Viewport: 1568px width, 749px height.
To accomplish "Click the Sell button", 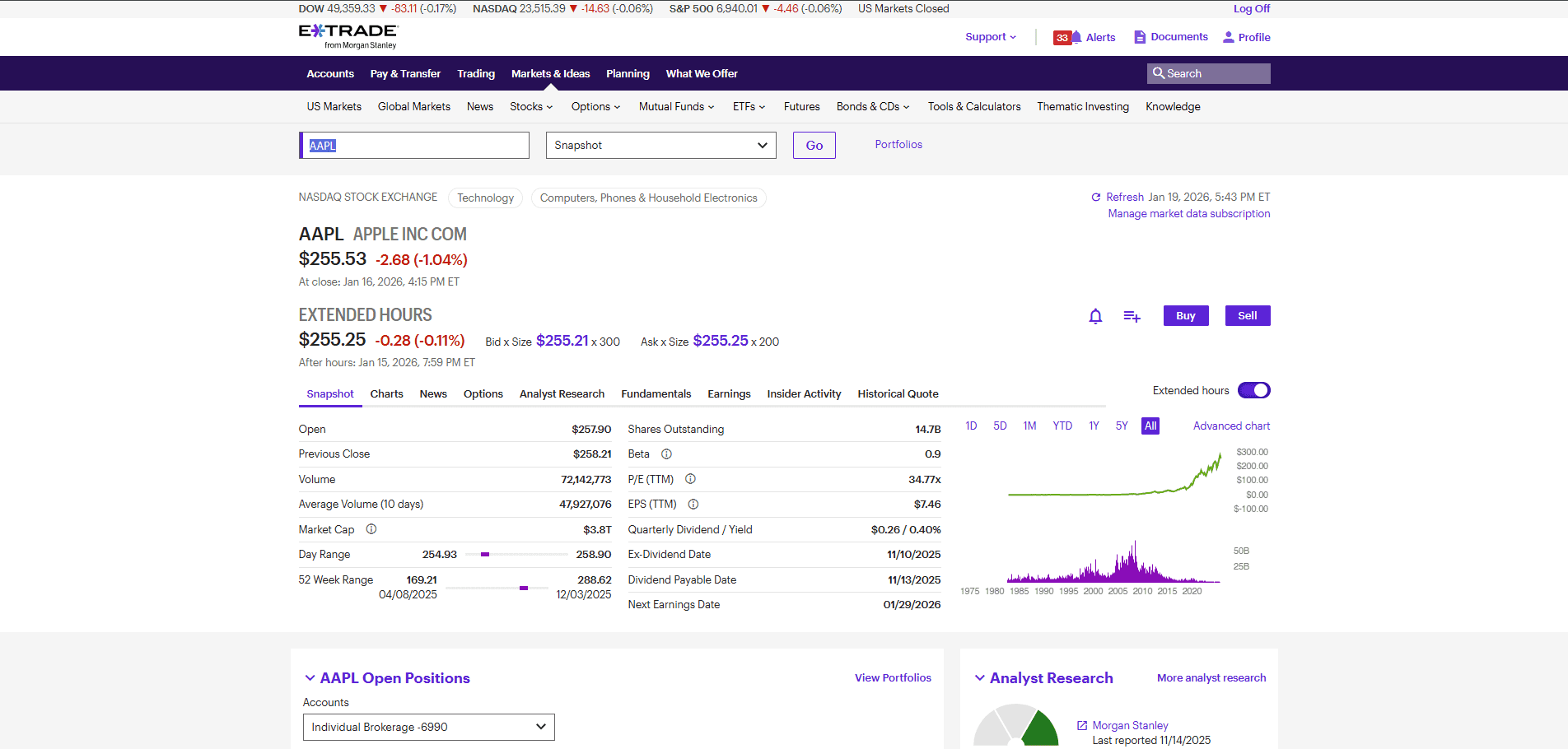I will pyautogui.click(x=1248, y=316).
